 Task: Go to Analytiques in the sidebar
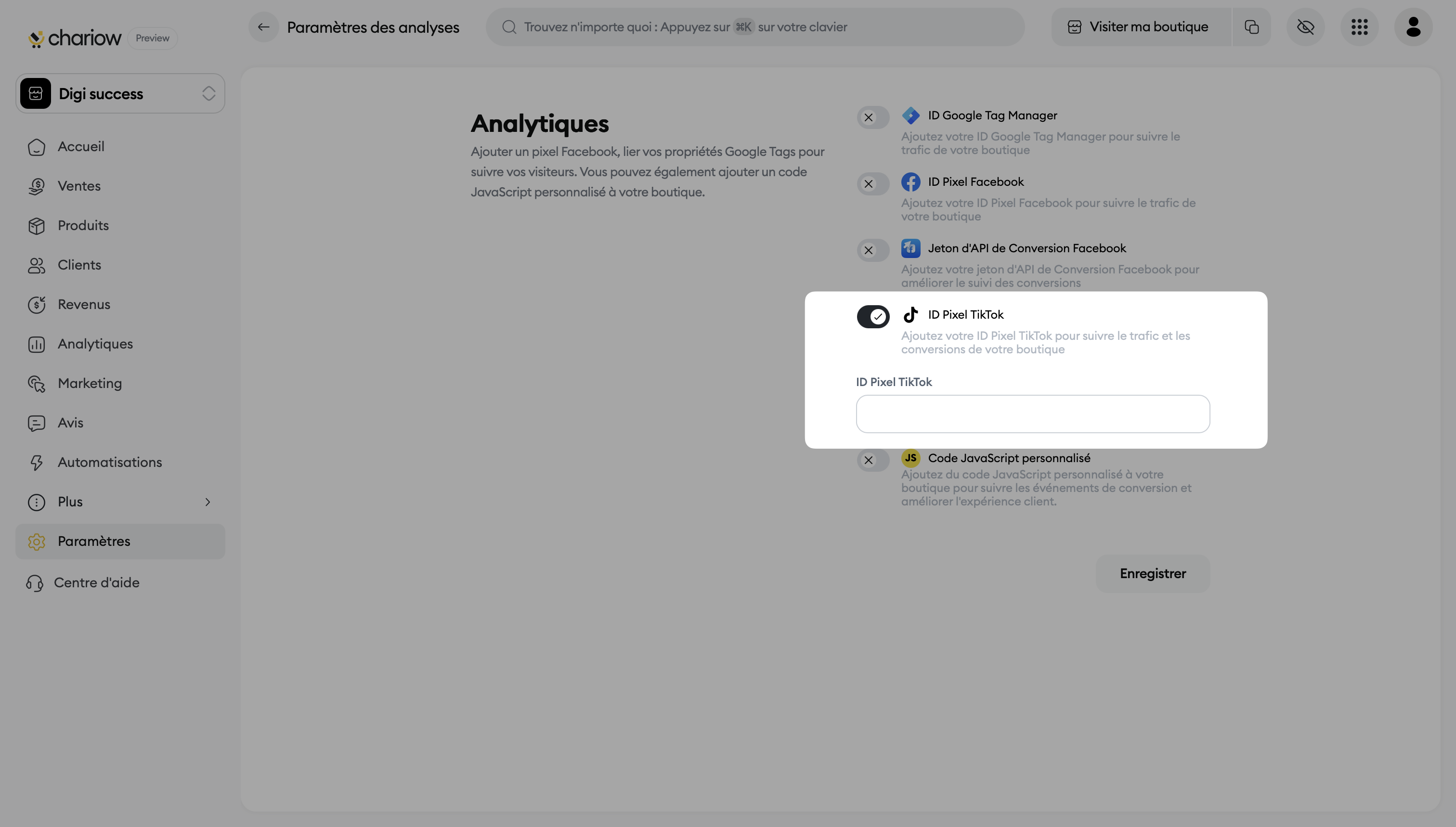pos(95,344)
